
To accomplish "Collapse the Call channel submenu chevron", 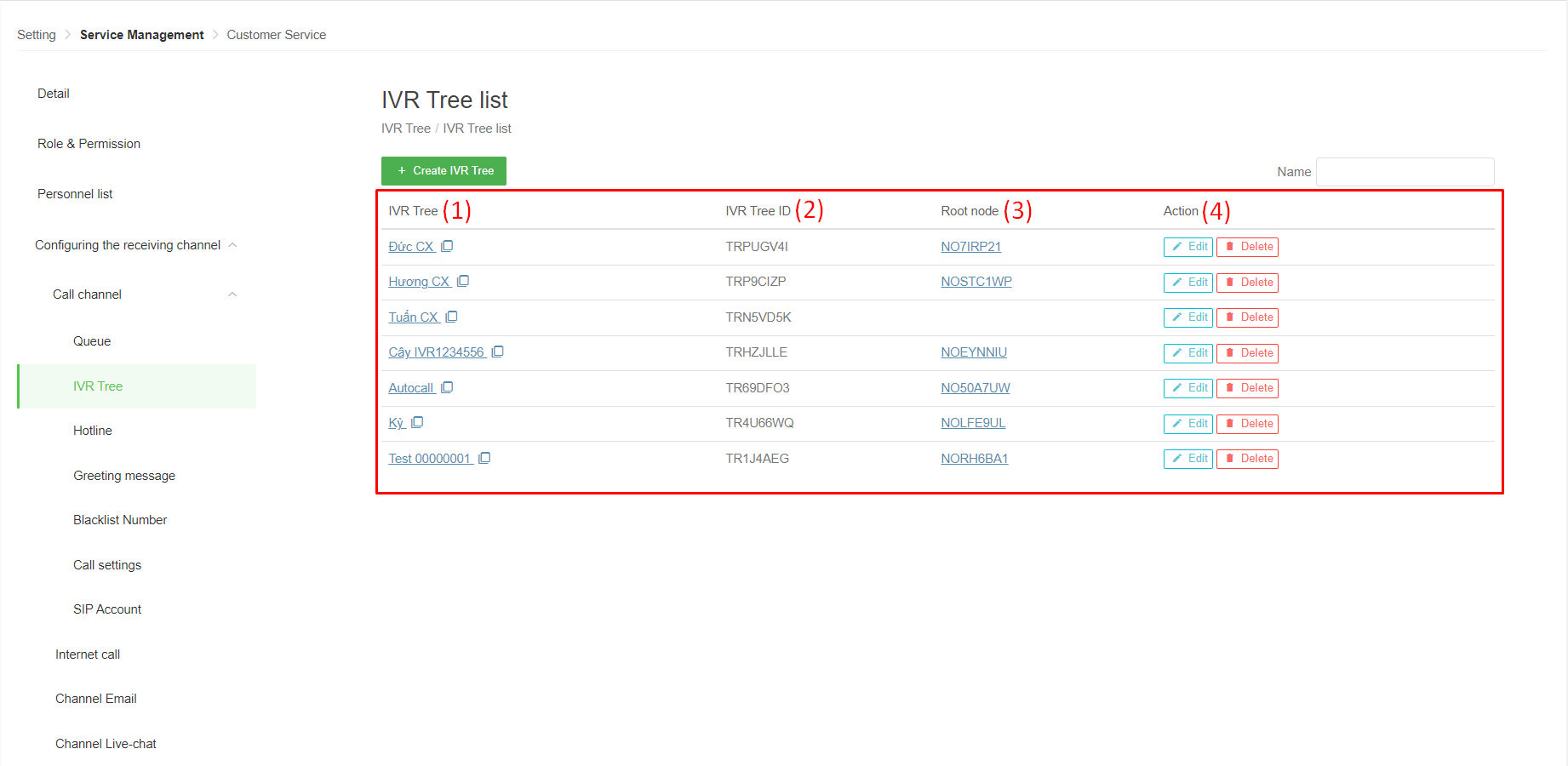I will point(232,294).
